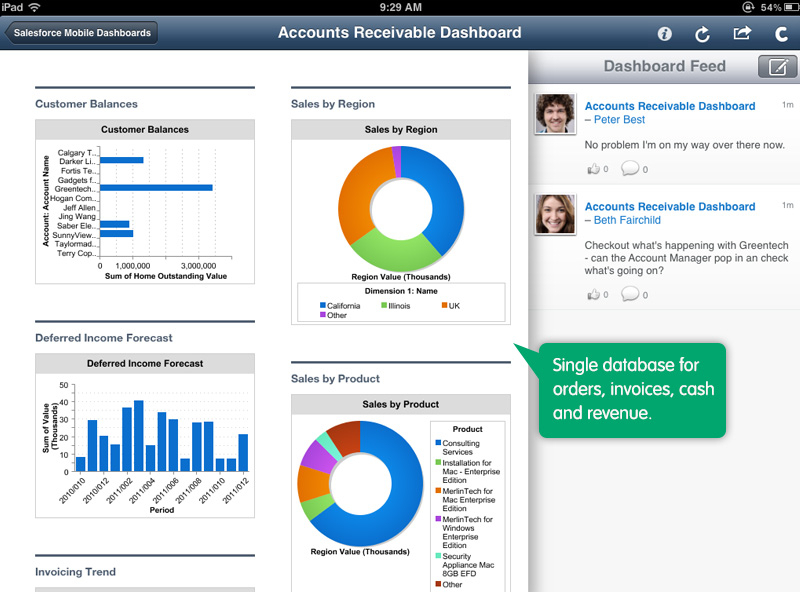Tap the wifi status icon
The width and height of the screenshot is (800, 592).
tap(35, 7)
